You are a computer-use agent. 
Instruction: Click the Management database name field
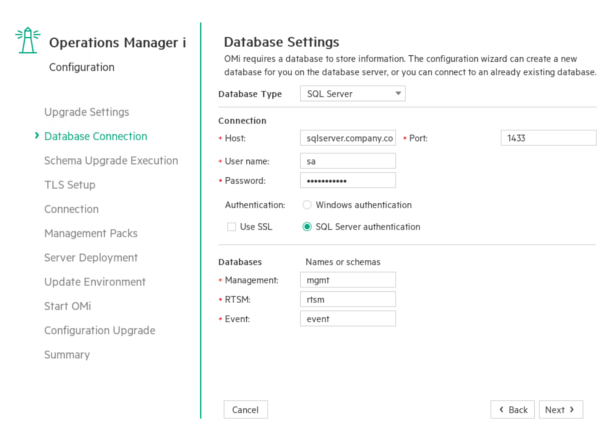348,280
